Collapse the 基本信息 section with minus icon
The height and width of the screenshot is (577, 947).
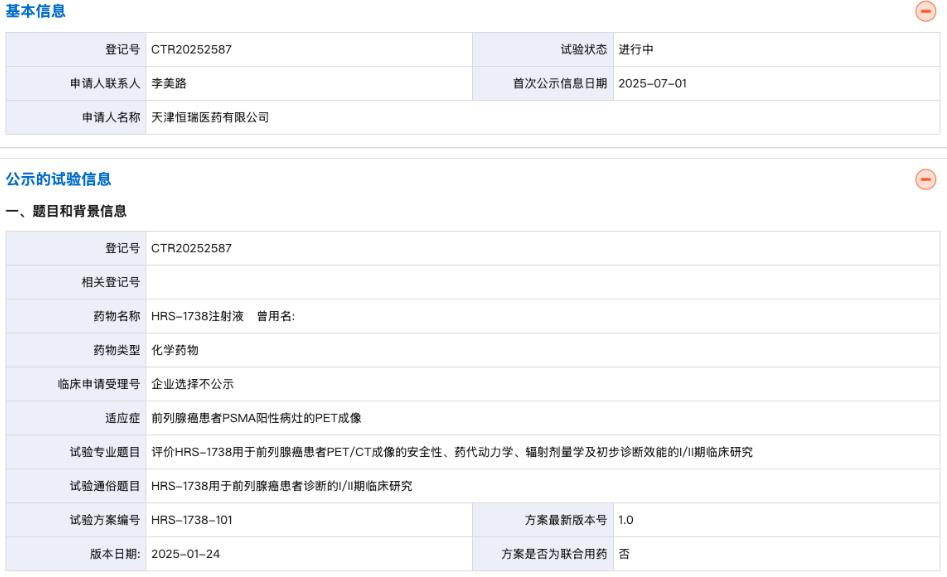click(926, 12)
